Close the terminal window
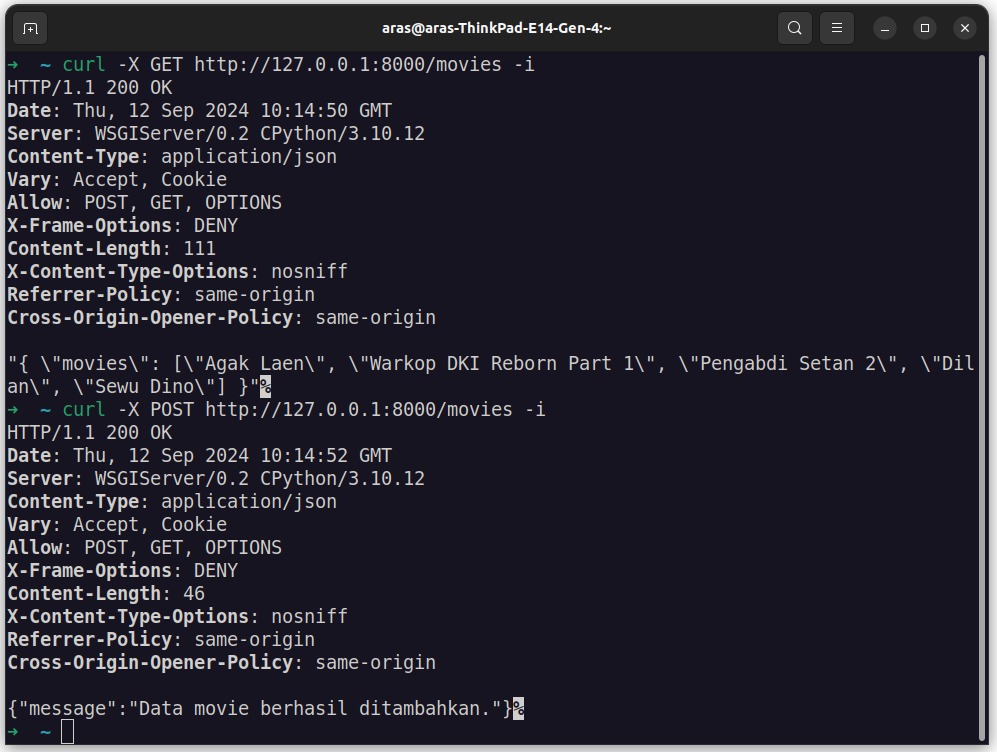 pyautogui.click(x=965, y=29)
